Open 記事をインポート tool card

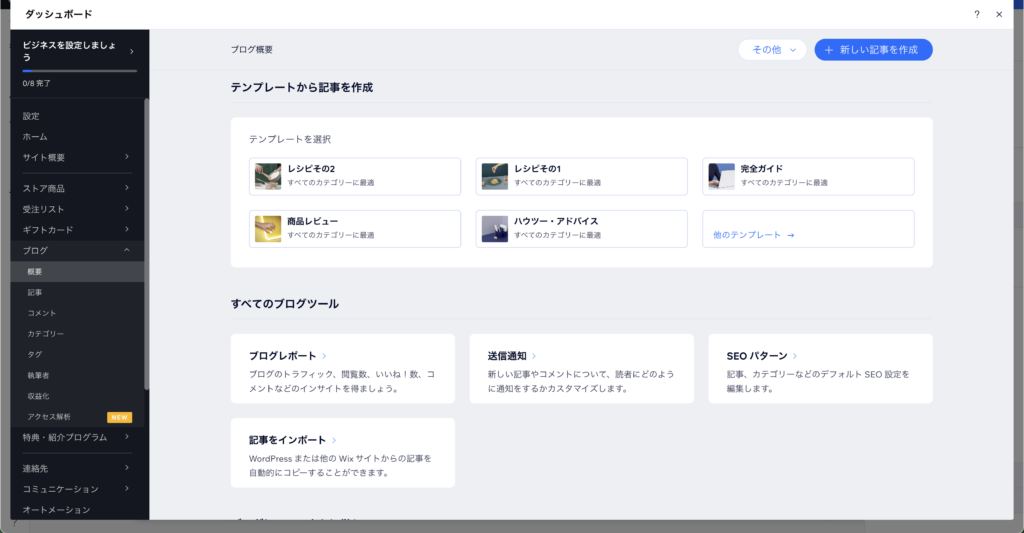coord(343,453)
